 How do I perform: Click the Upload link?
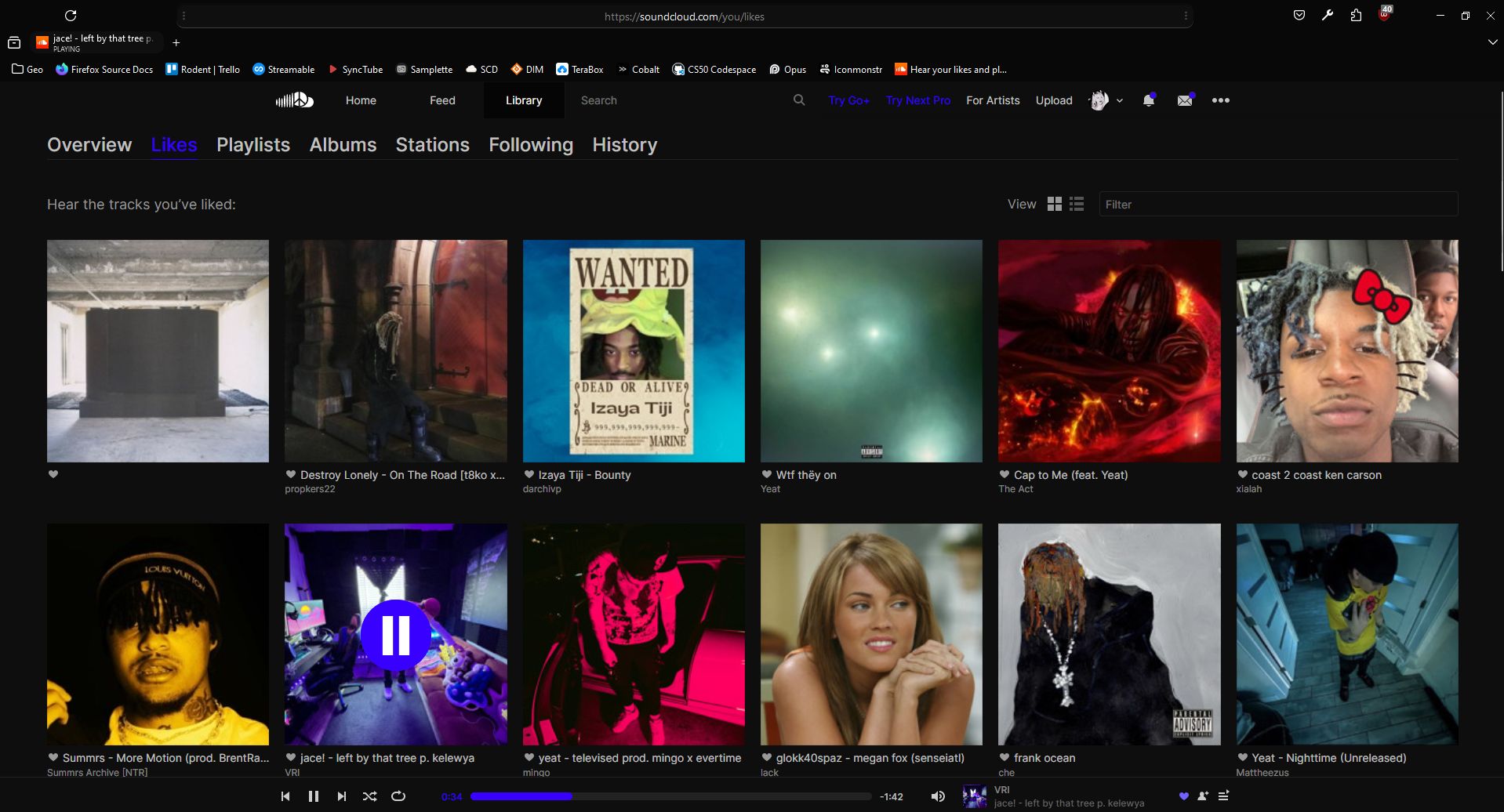pos(1053,100)
